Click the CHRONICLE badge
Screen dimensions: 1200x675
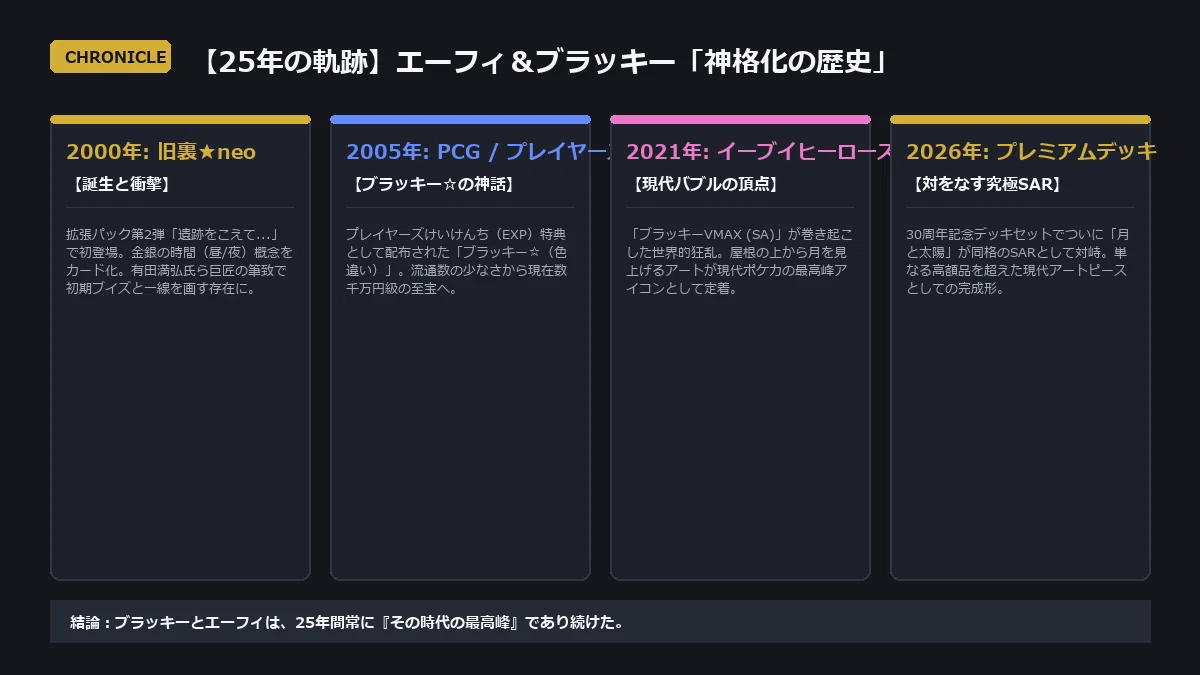[110, 57]
